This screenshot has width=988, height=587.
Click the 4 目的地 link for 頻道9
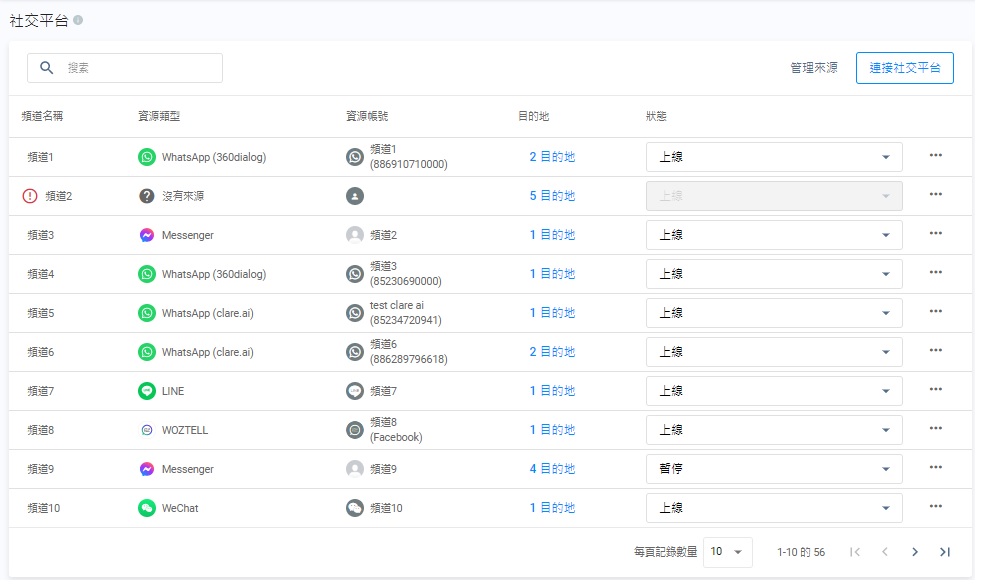click(552, 469)
